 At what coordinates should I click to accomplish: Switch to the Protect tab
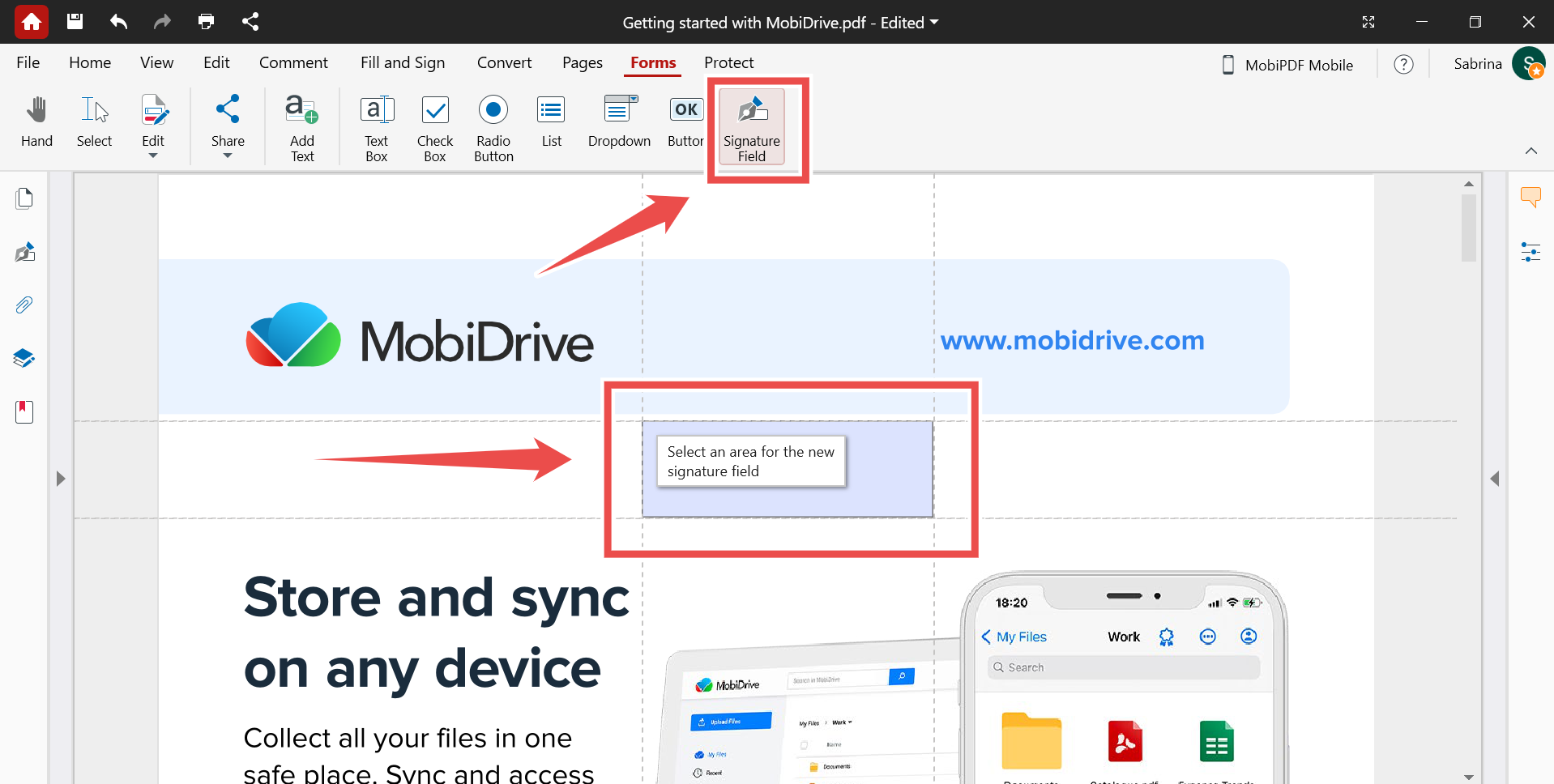click(x=728, y=62)
